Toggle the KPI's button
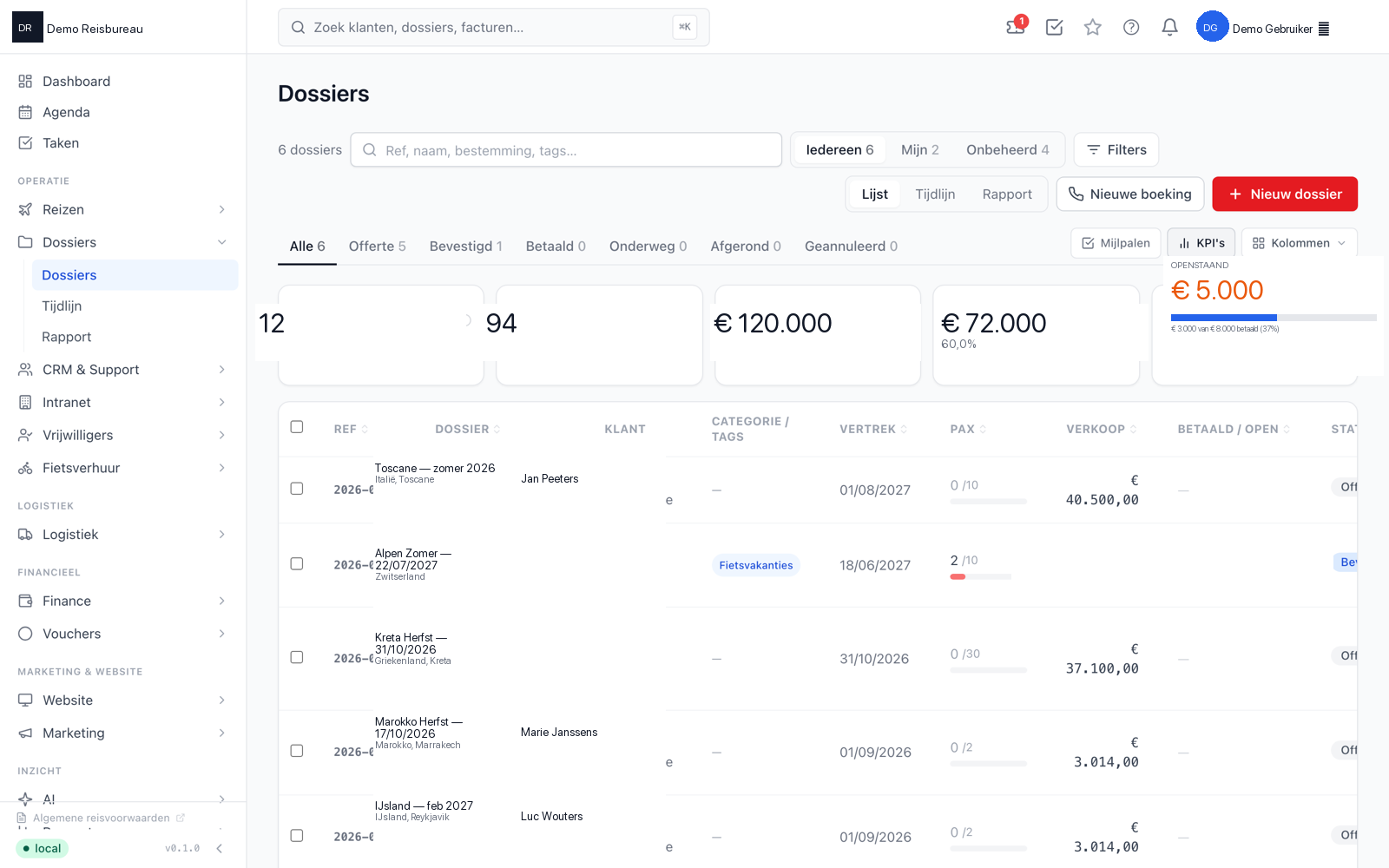Viewport: 1389px width, 868px height. click(x=1201, y=243)
